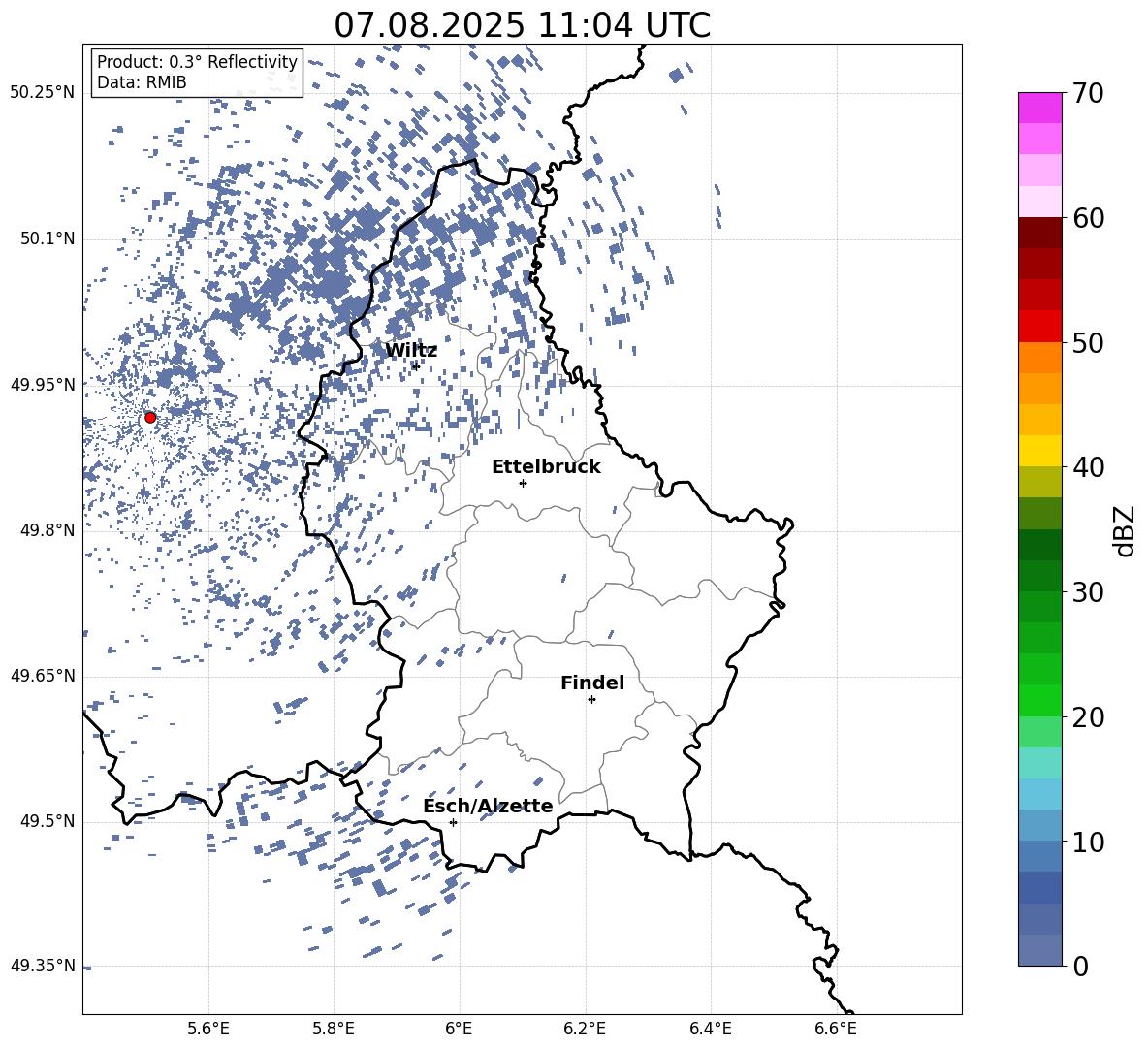Image resolution: width=1148 pixels, height=1048 pixels.
Task: Pick the orange swatch just below 50 dBZ
Action: point(1039,358)
